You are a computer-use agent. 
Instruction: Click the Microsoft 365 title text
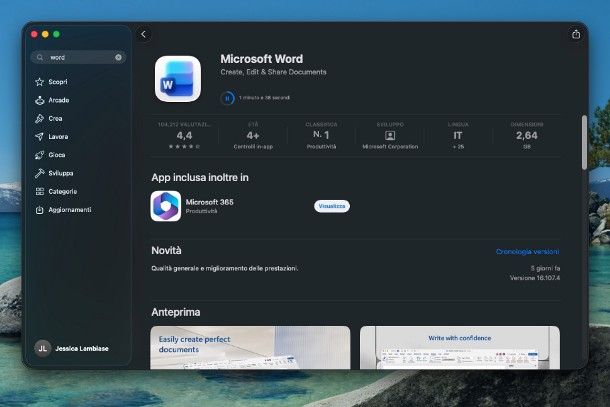[209, 202]
